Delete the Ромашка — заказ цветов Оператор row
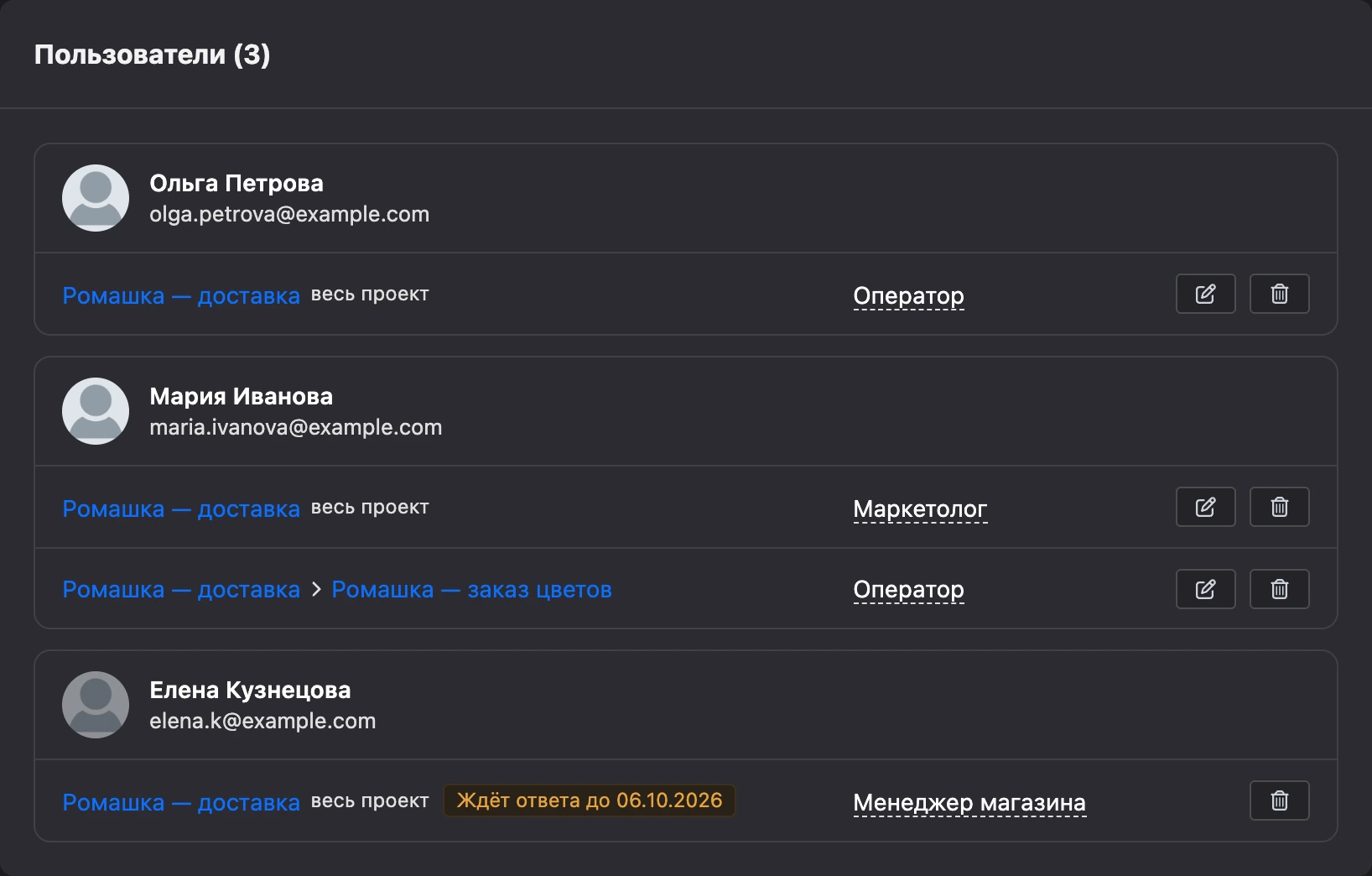 click(x=1279, y=589)
